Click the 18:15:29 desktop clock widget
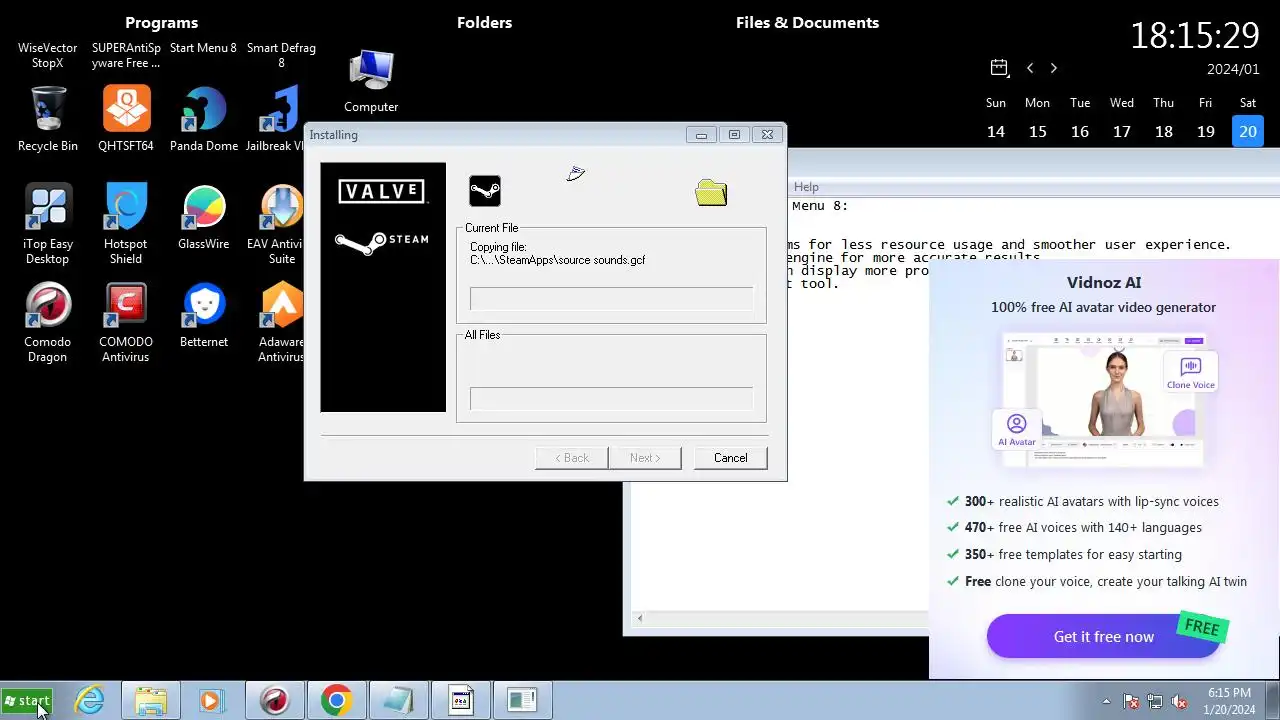Screen dimensions: 1280x720 pos(1194,35)
